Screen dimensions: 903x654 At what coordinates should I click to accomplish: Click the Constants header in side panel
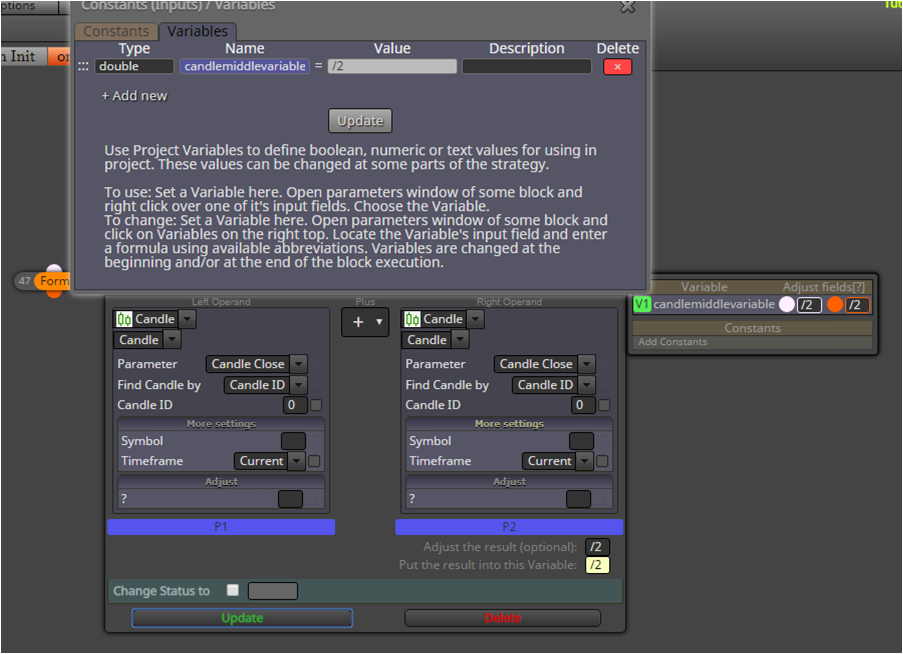tap(752, 328)
